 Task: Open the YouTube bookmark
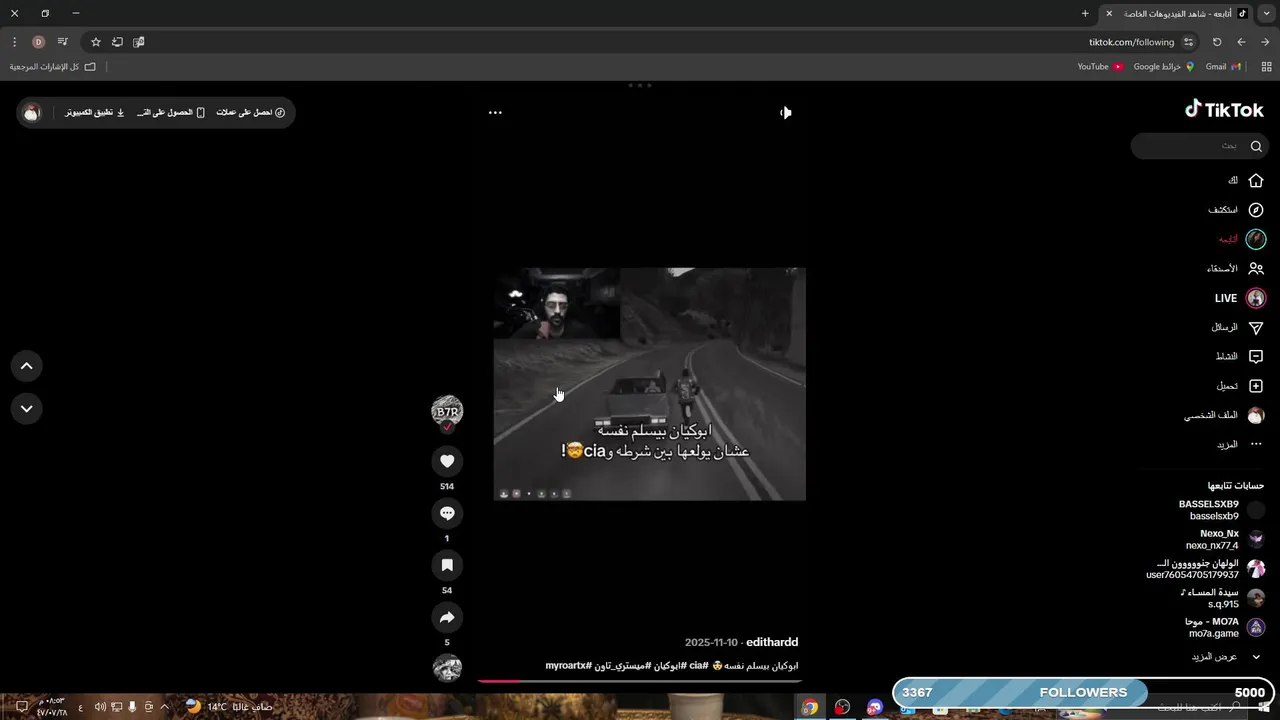[1100, 67]
